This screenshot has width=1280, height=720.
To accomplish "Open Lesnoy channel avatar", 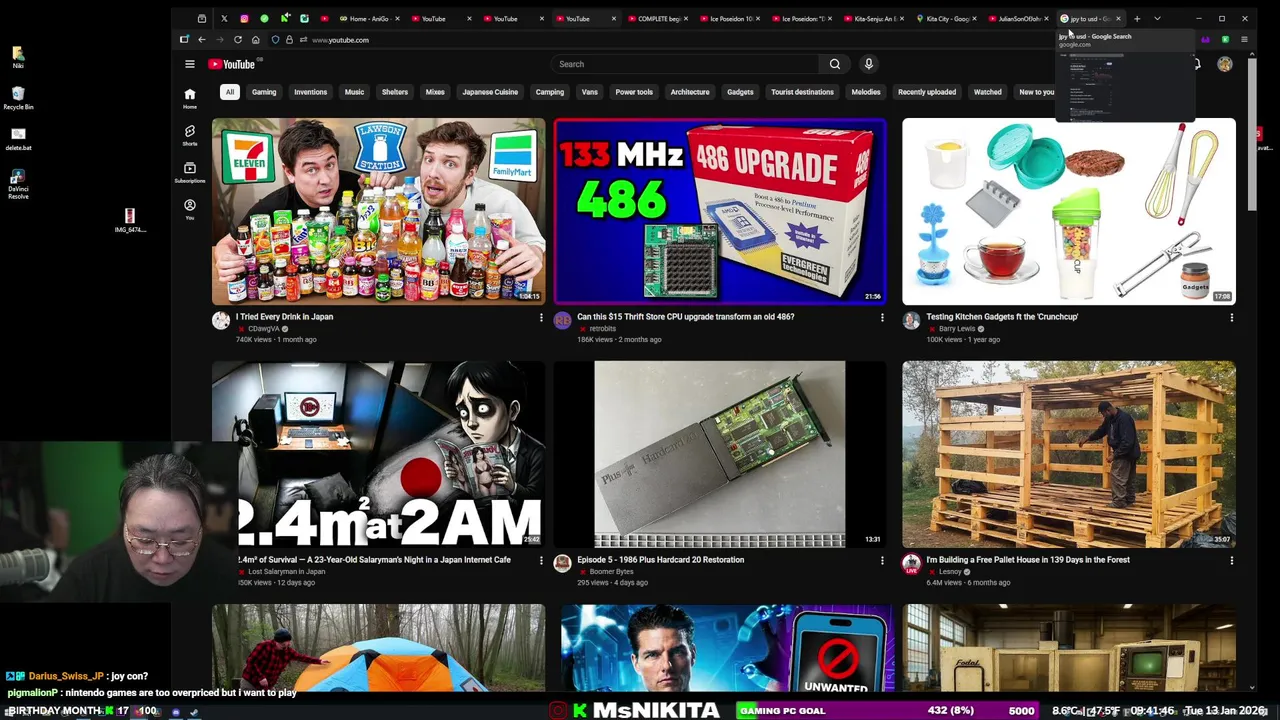I will (x=911, y=563).
